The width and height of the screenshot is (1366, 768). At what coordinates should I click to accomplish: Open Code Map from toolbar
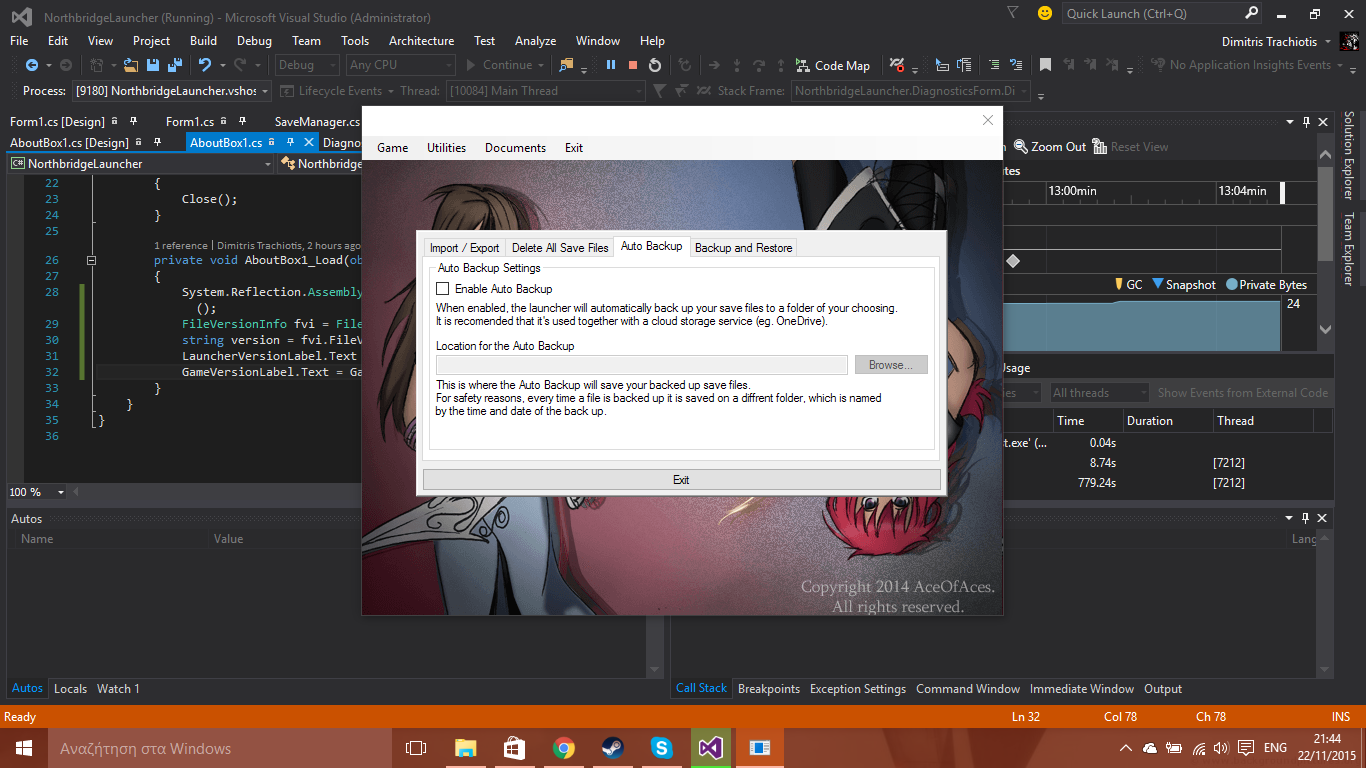tap(832, 65)
